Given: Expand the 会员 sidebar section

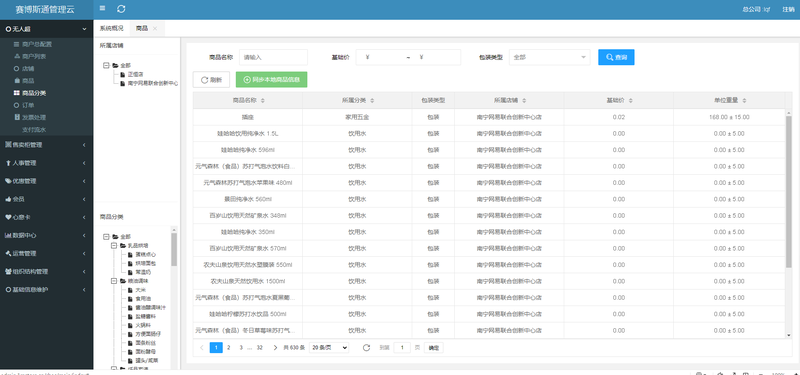Looking at the screenshot, I should [x=46, y=199].
